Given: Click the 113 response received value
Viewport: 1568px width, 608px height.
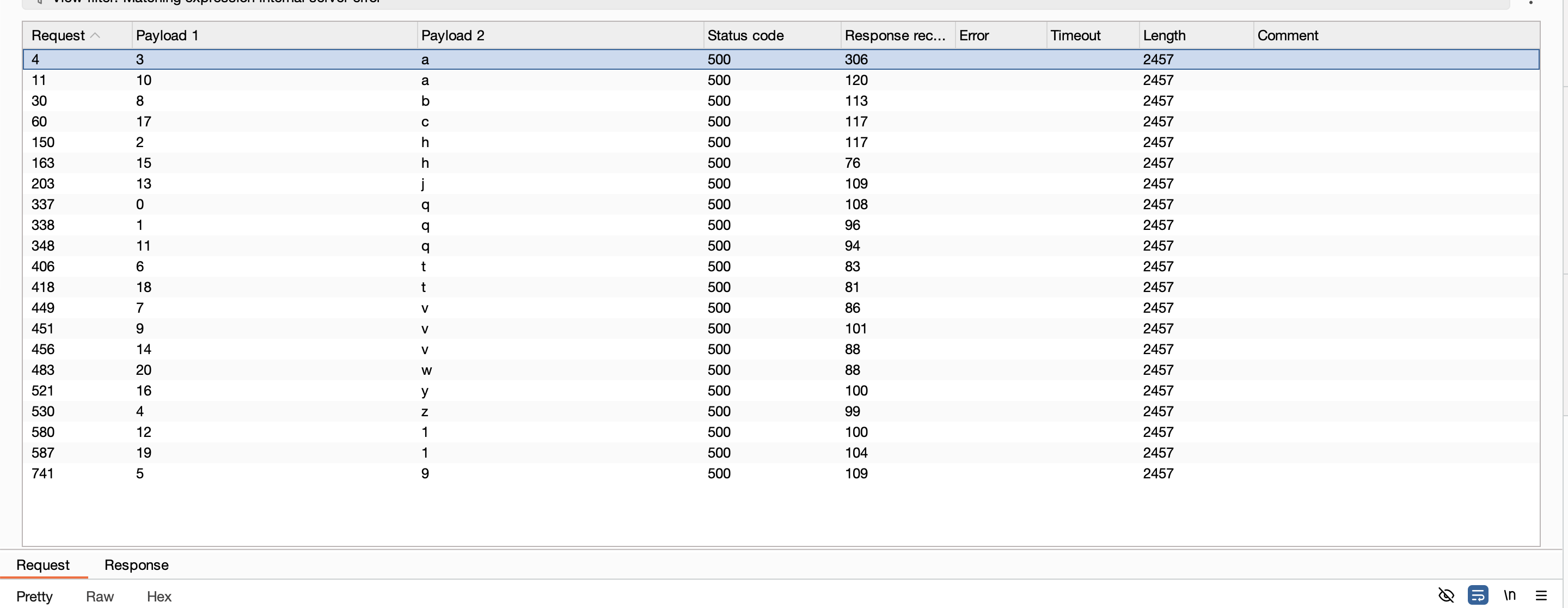Looking at the screenshot, I should 856,101.
